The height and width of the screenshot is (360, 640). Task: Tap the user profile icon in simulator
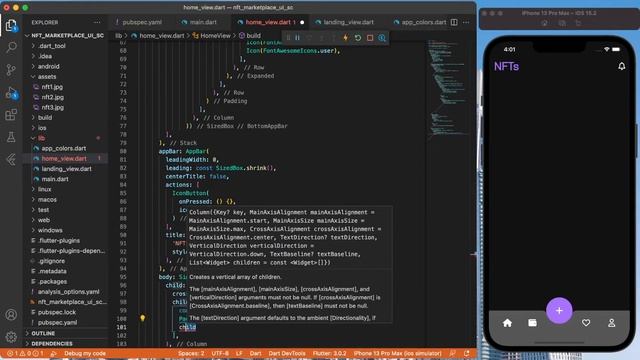tap(611, 323)
